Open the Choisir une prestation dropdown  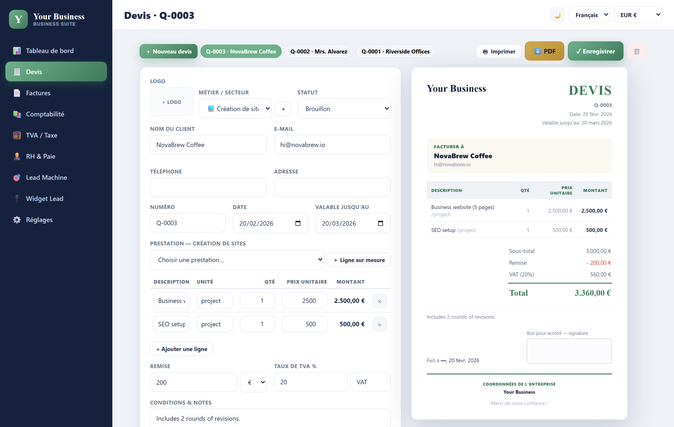[237, 260]
